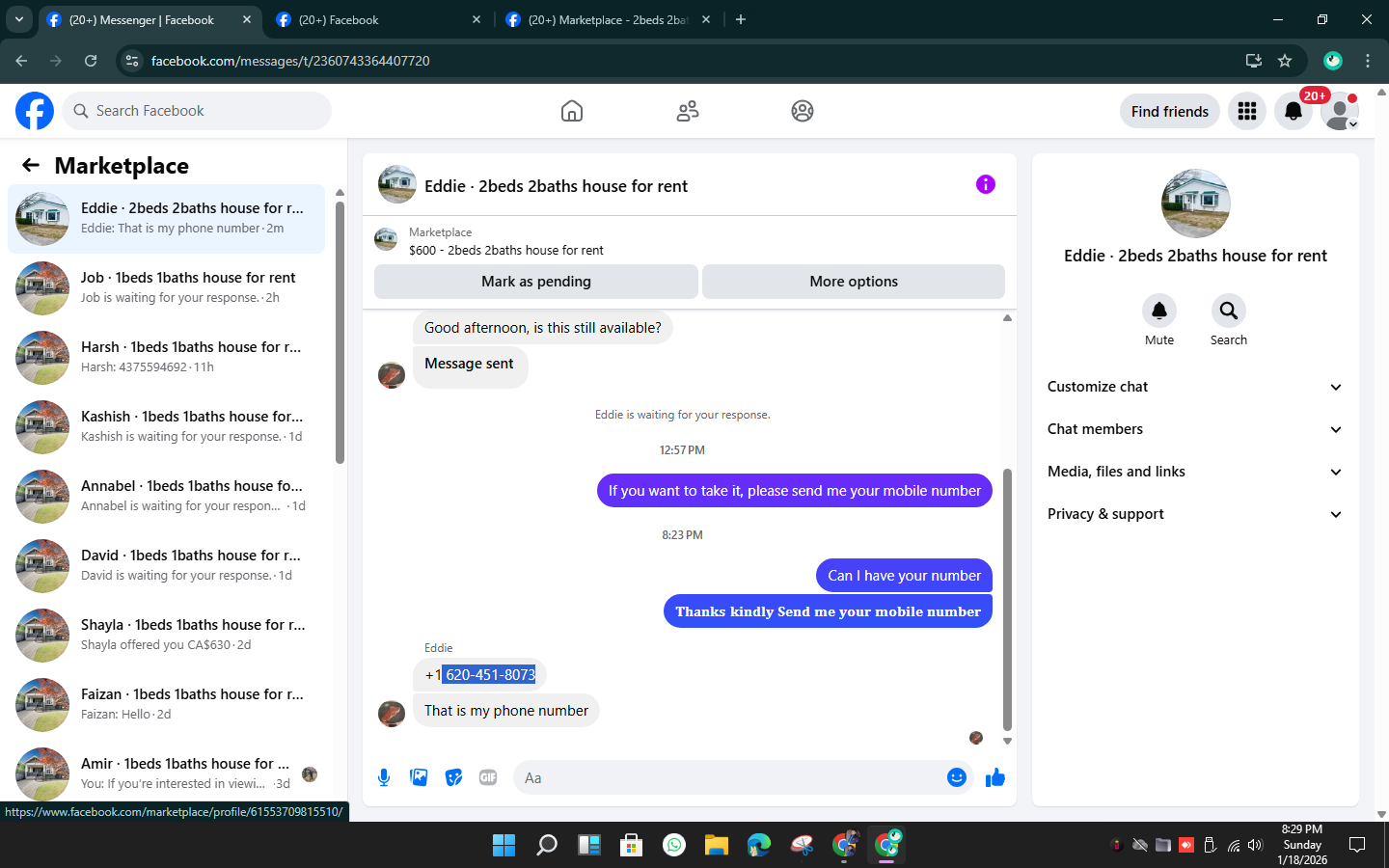1389x868 pixels.
Task: Open the Annabel 1beds 1baths conversation
Action: pyautogui.click(x=166, y=497)
